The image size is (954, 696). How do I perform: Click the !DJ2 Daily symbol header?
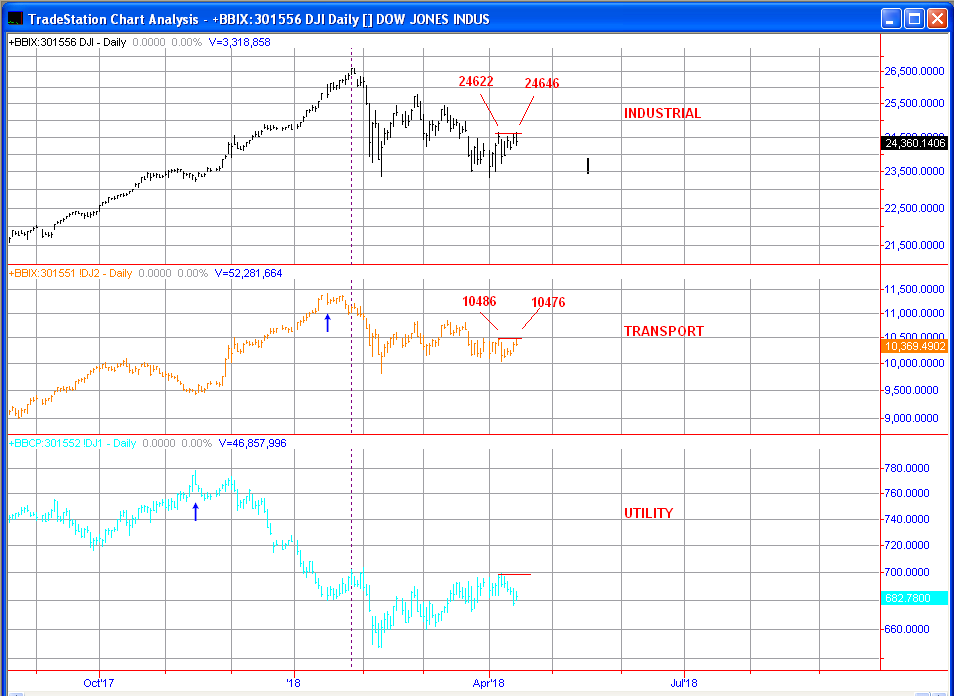coord(70,273)
